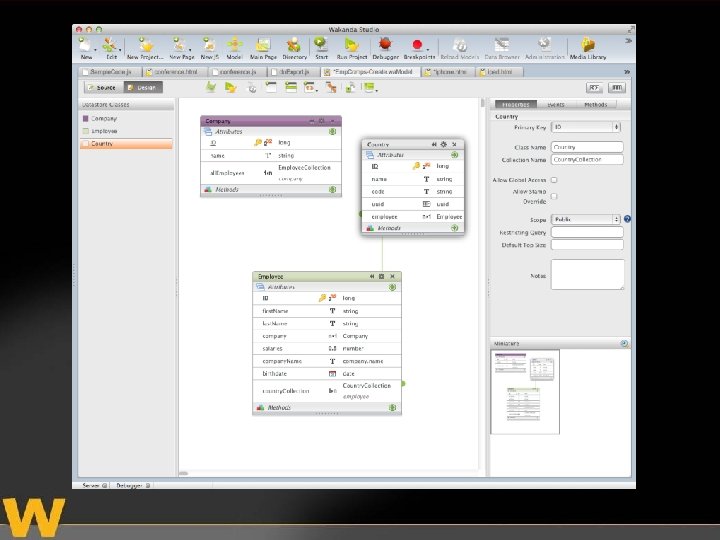The image size is (720, 540).
Task: Open the Model icon in toolbar
Action: coord(234,45)
